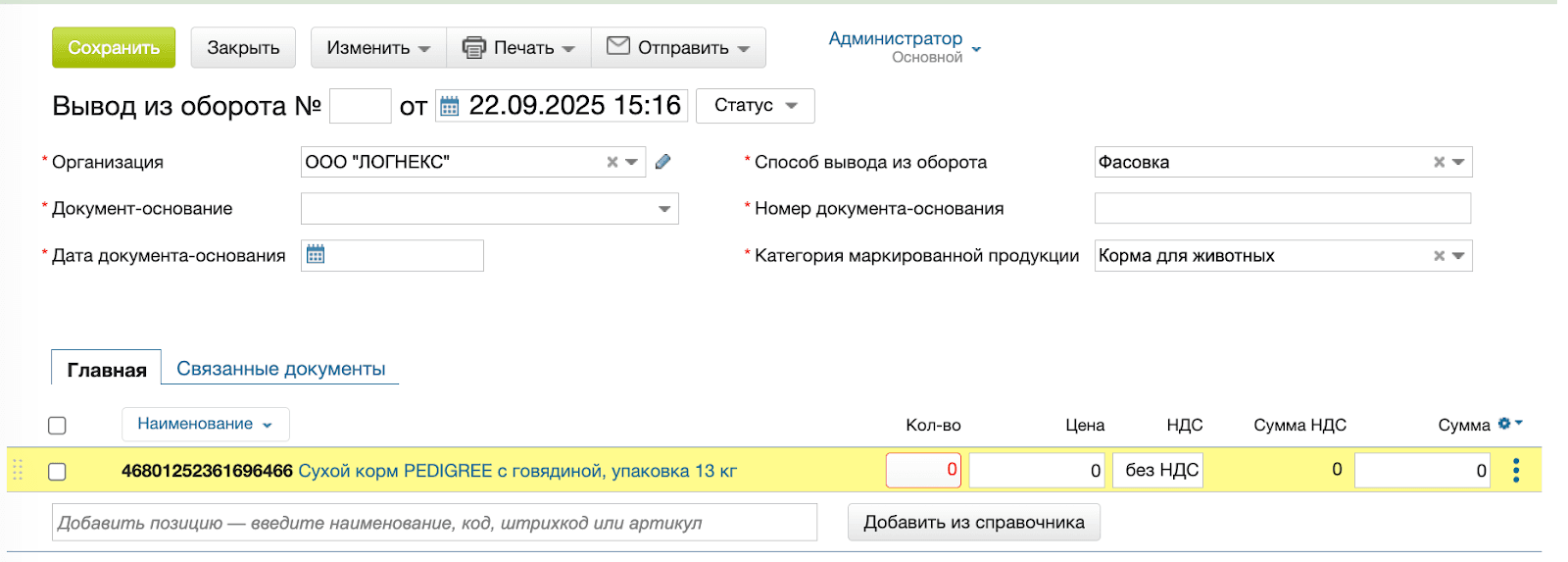Click the Добавить позицию search field
The height and width of the screenshot is (562, 1568).
coord(434,523)
